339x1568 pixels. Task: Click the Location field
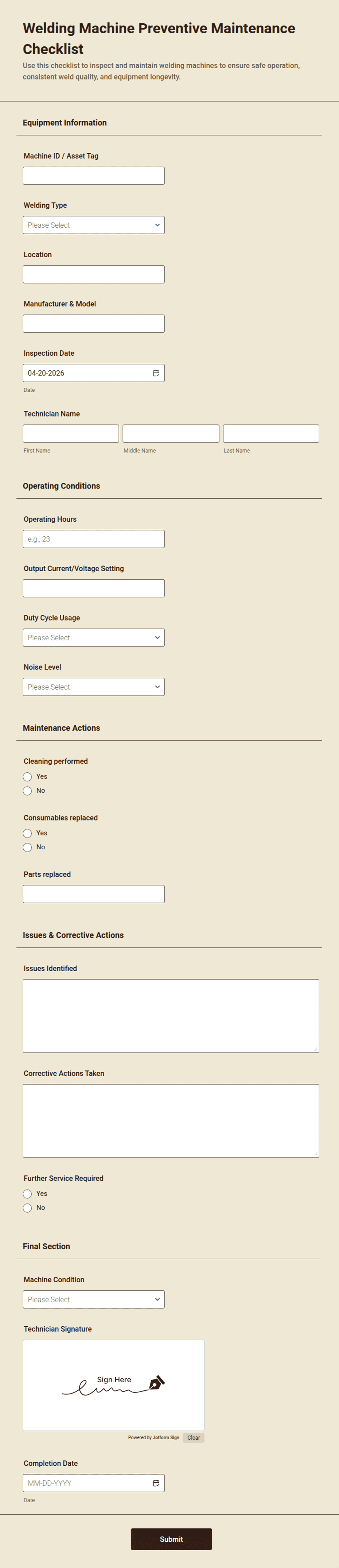coord(93,274)
